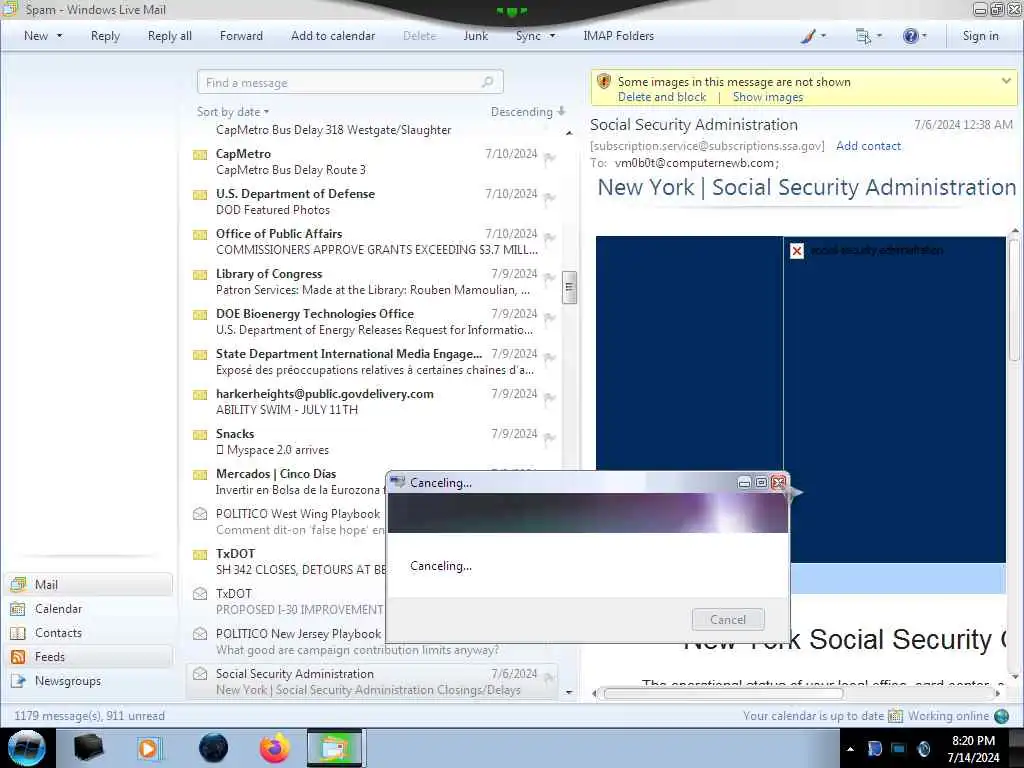This screenshot has height=768, width=1024.
Task: Click the security shield icon in warning bar
Action: coord(603,82)
